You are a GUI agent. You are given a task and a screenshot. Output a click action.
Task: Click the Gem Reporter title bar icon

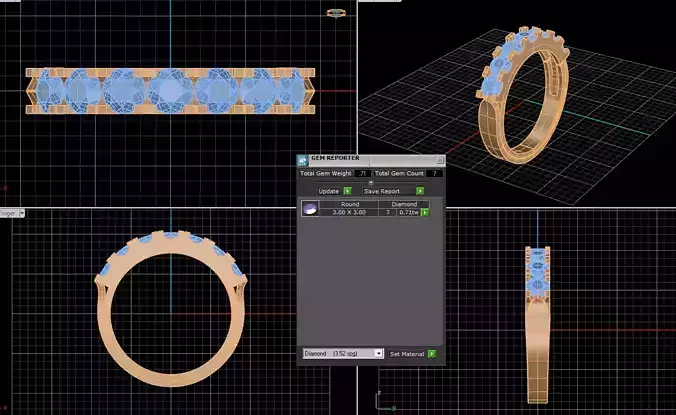pos(303,160)
